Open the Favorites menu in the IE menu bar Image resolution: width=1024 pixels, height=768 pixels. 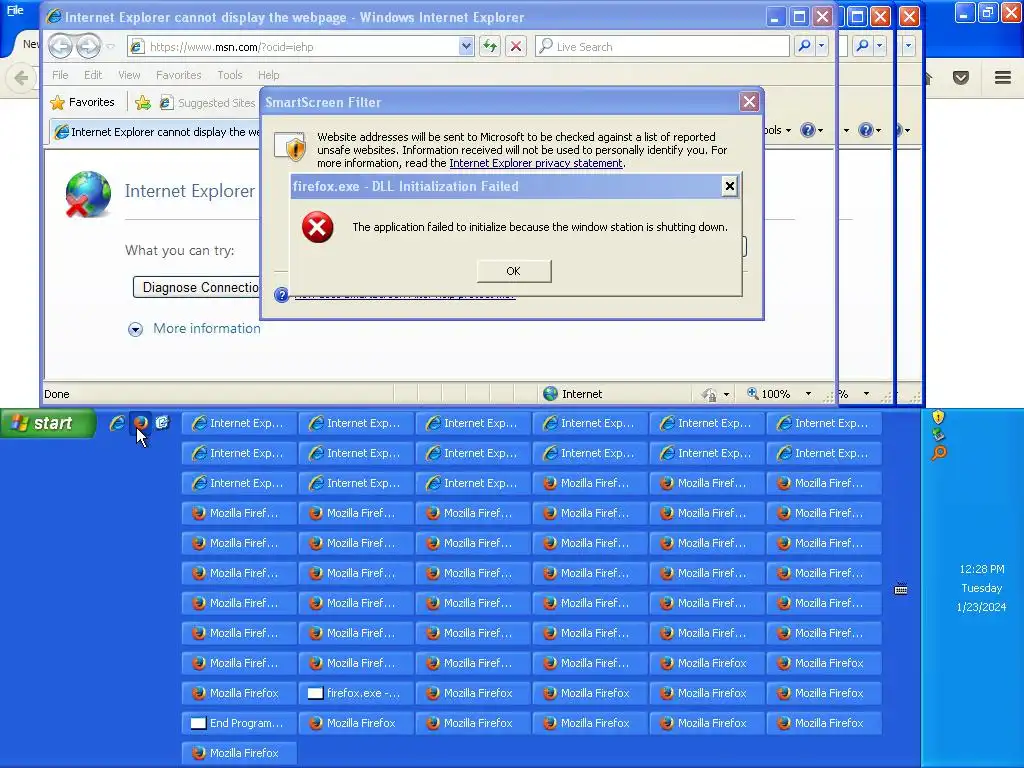pos(178,75)
